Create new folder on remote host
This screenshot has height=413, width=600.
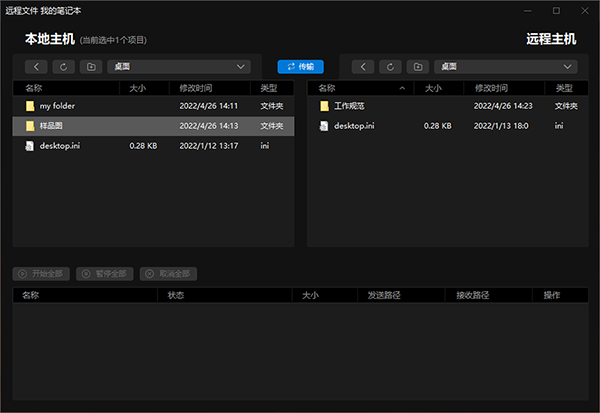pos(418,67)
